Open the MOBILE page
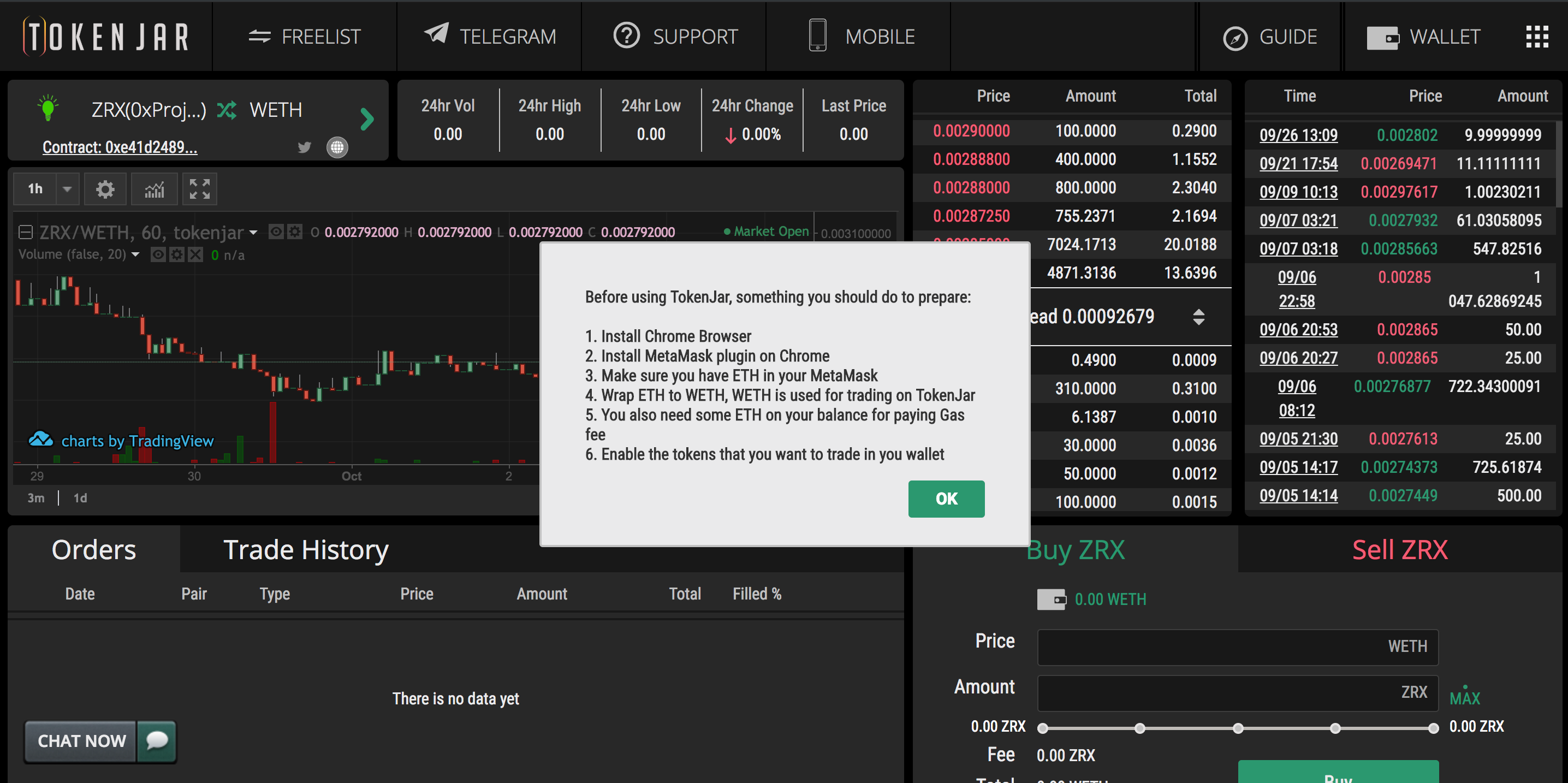The image size is (1568, 783). pyautogui.click(x=862, y=36)
